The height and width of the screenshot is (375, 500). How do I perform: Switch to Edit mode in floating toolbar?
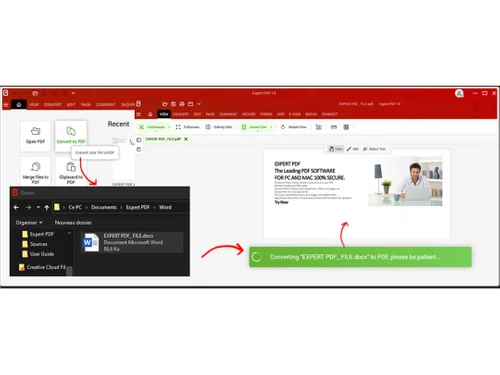coord(353,149)
